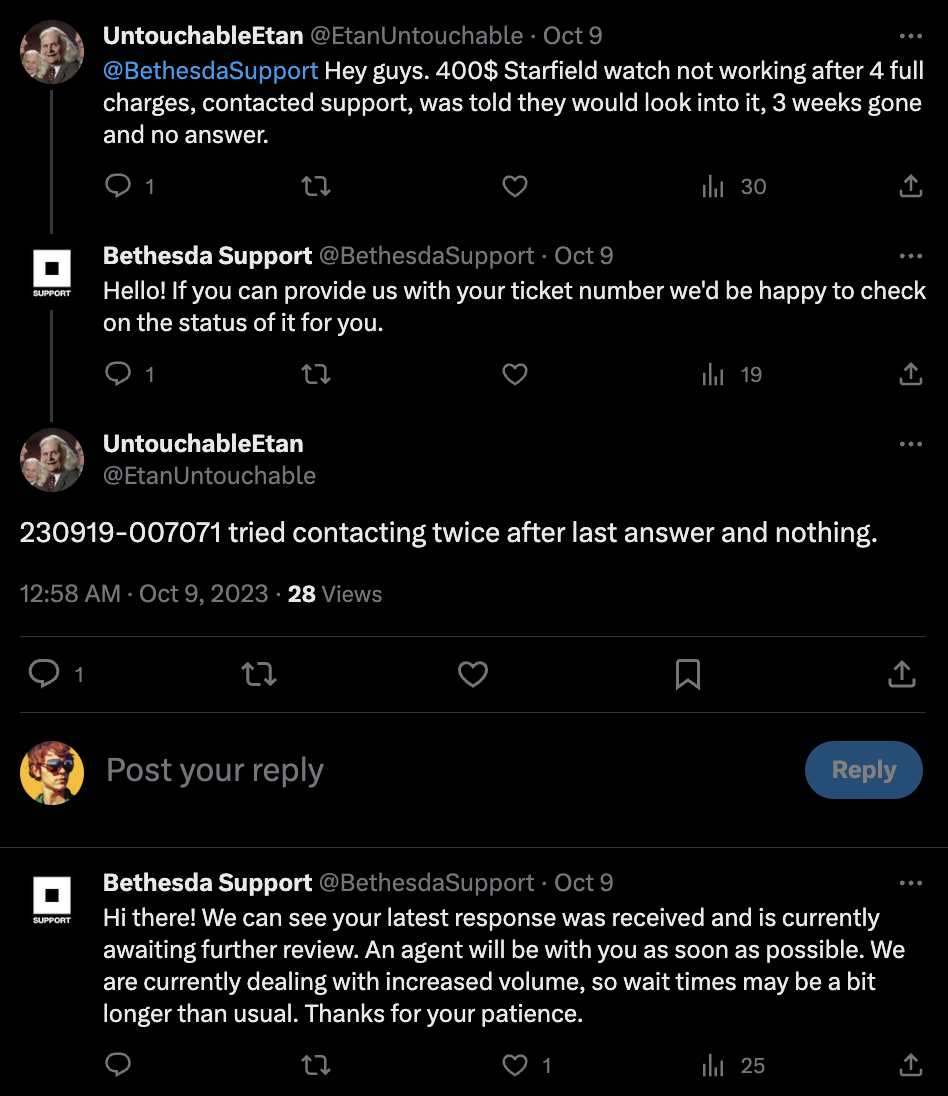948x1096 pixels.
Task: Open Bethesda Support name on second tweet
Action: (207, 256)
